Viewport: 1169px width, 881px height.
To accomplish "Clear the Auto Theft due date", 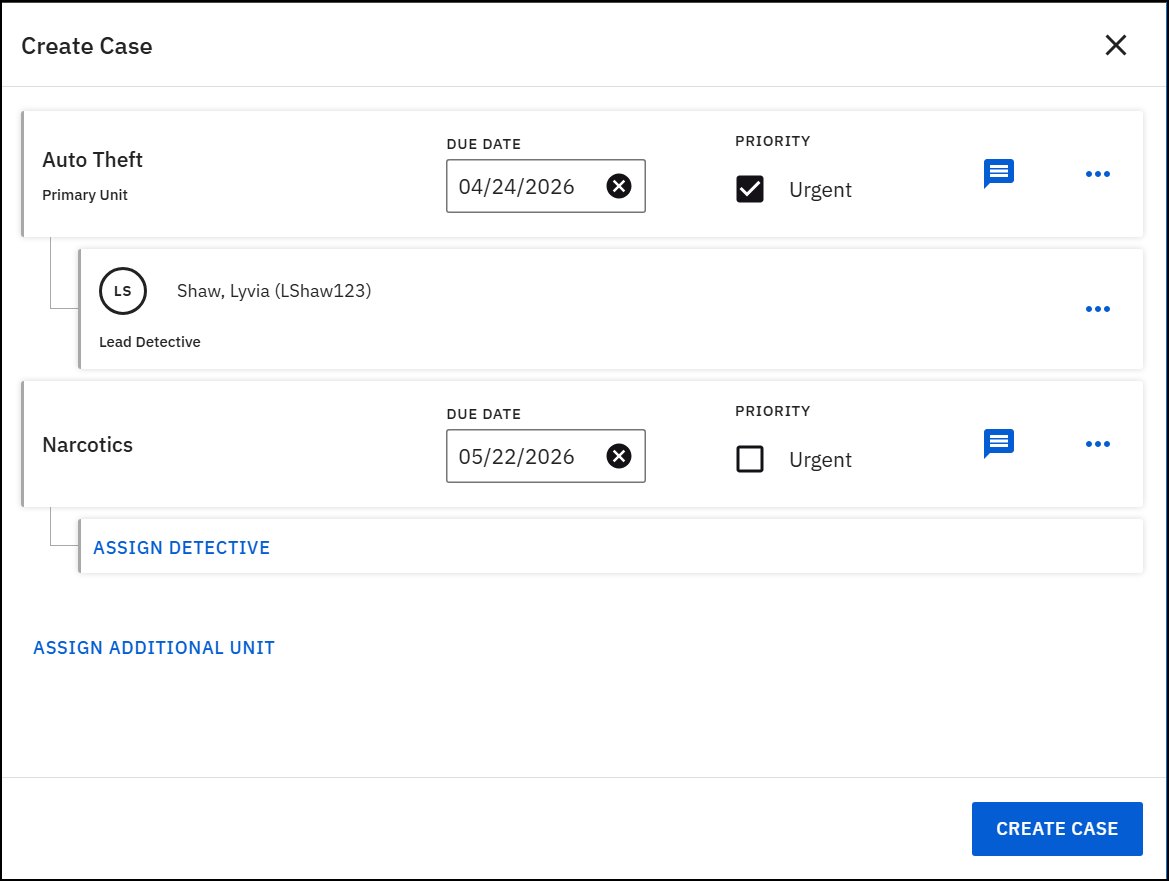I will coord(619,186).
